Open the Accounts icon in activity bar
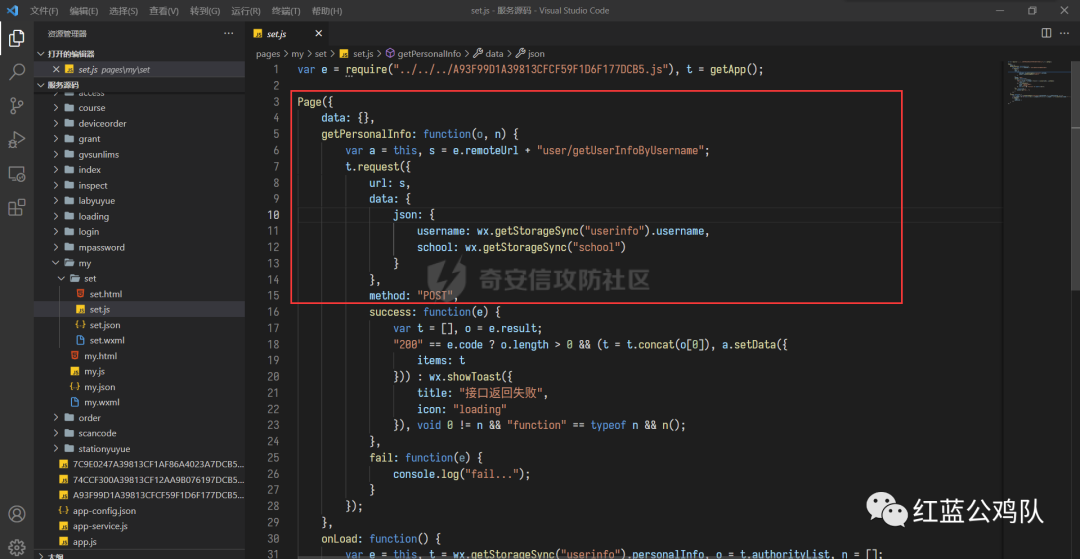 click(x=17, y=514)
